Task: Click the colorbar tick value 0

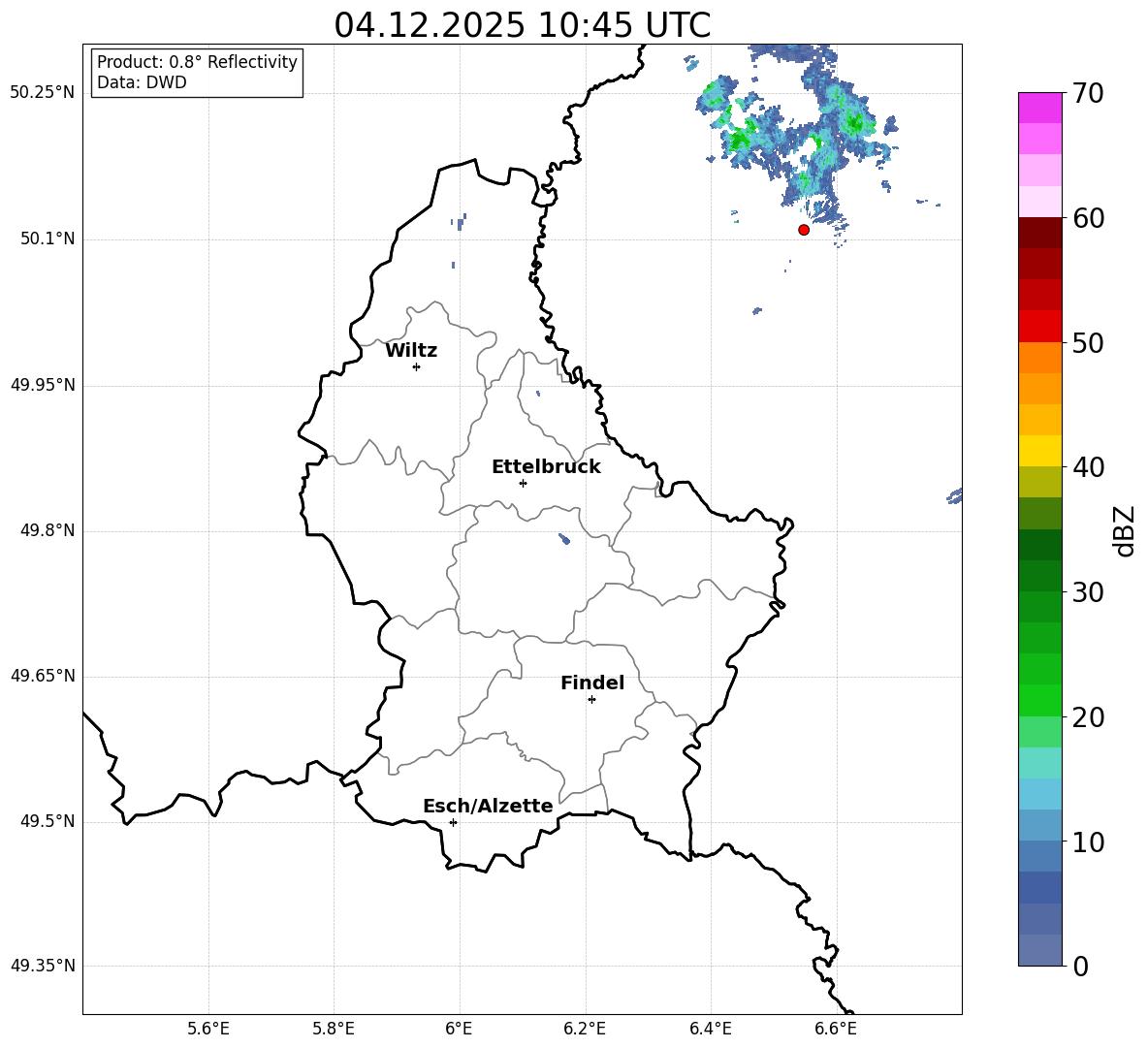Action: (x=1080, y=967)
